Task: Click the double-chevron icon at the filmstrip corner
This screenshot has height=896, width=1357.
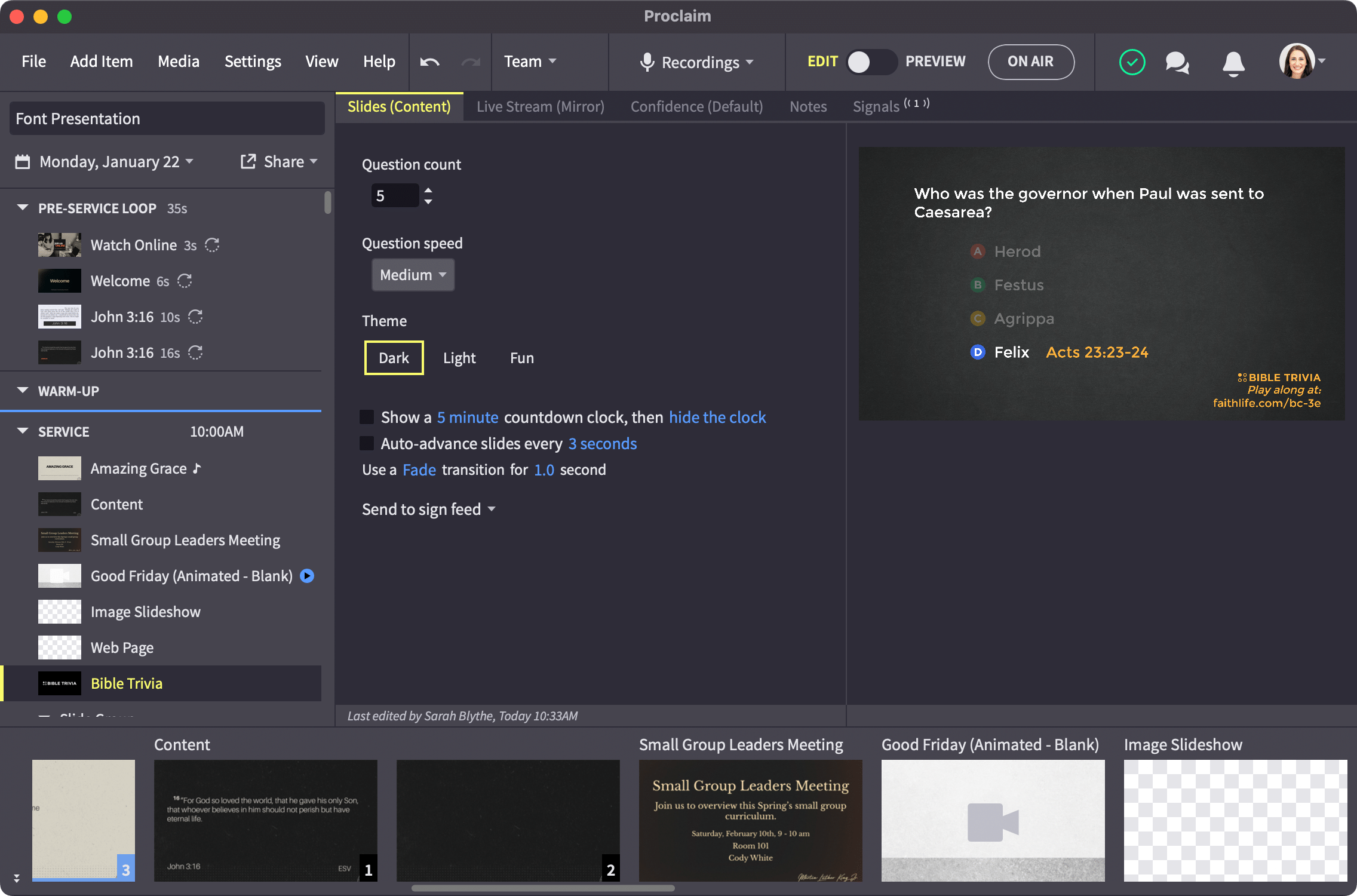Action: [17, 878]
